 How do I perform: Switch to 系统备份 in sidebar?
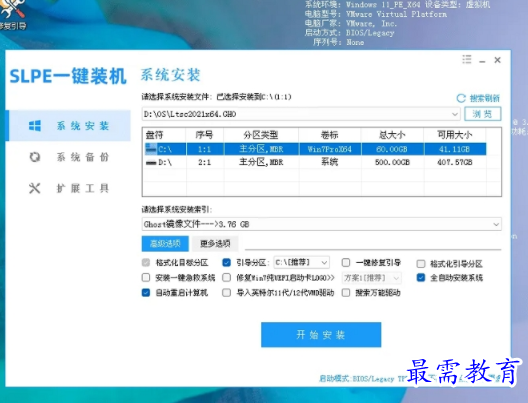pos(69,157)
